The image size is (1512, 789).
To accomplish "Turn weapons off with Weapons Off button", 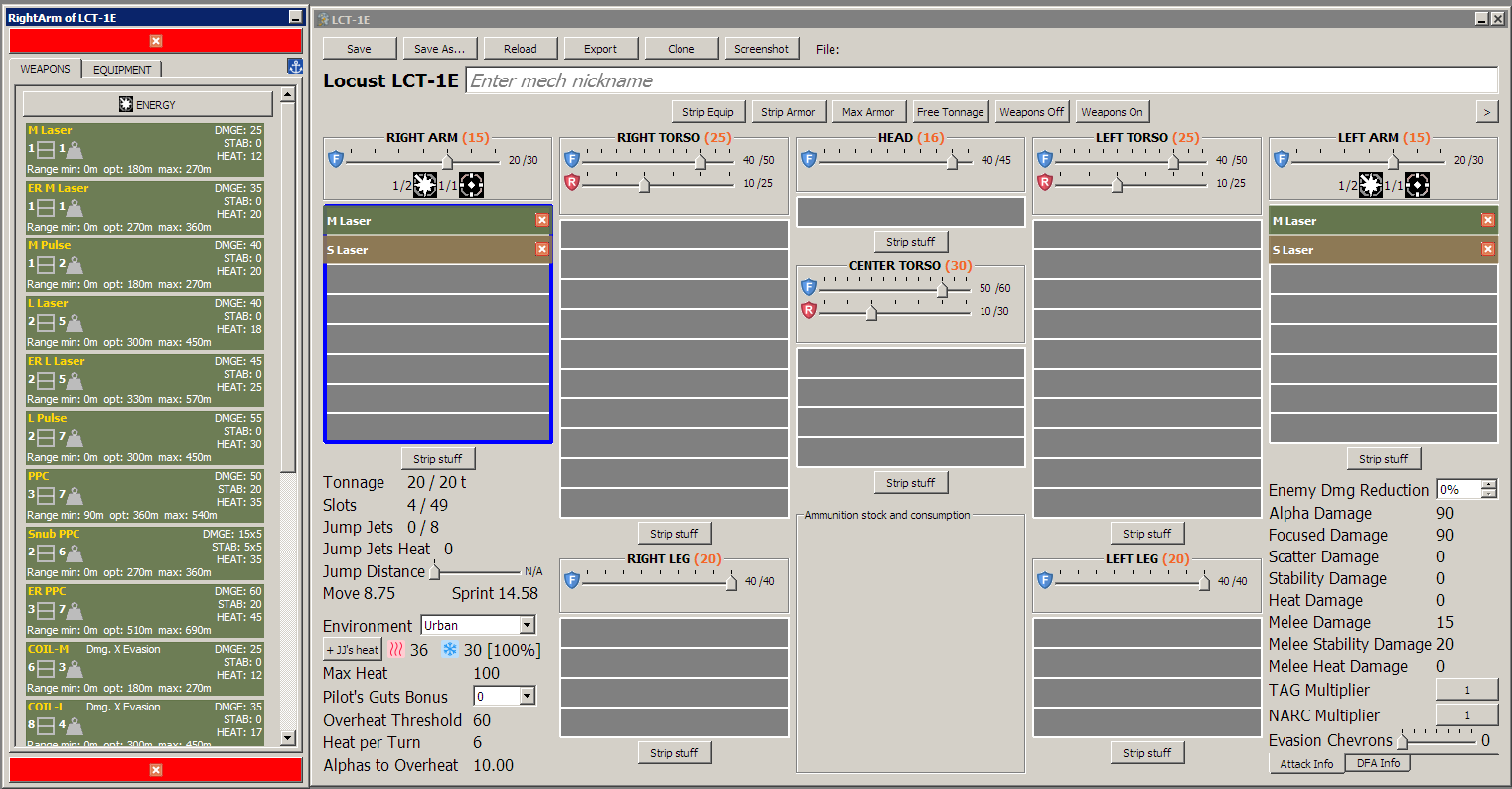I will (1032, 112).
